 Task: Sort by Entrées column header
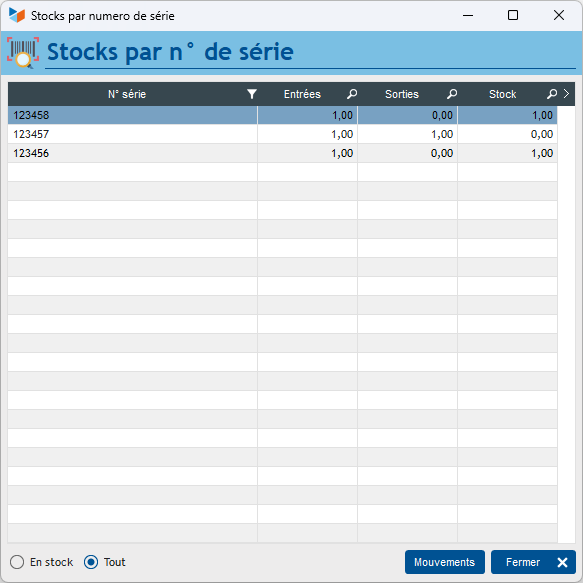click(302, 94)
